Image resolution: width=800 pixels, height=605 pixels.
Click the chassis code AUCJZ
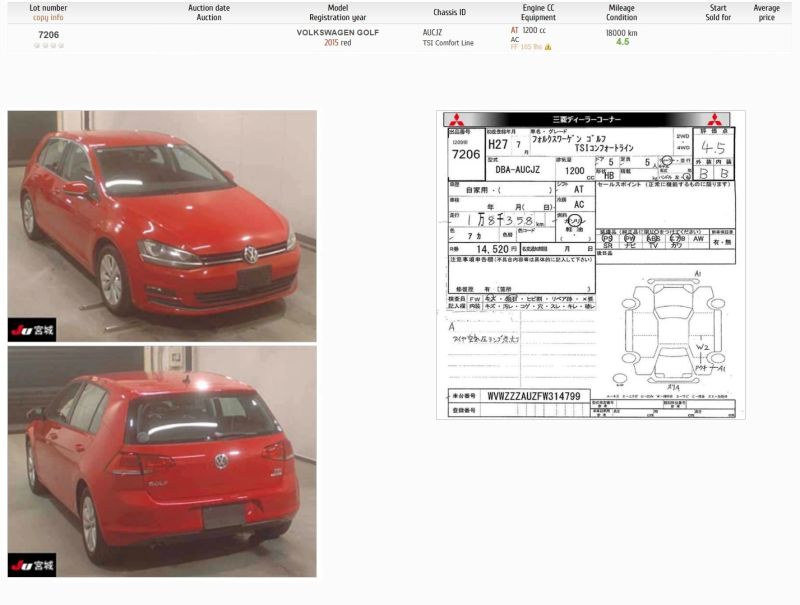point(432,32)
